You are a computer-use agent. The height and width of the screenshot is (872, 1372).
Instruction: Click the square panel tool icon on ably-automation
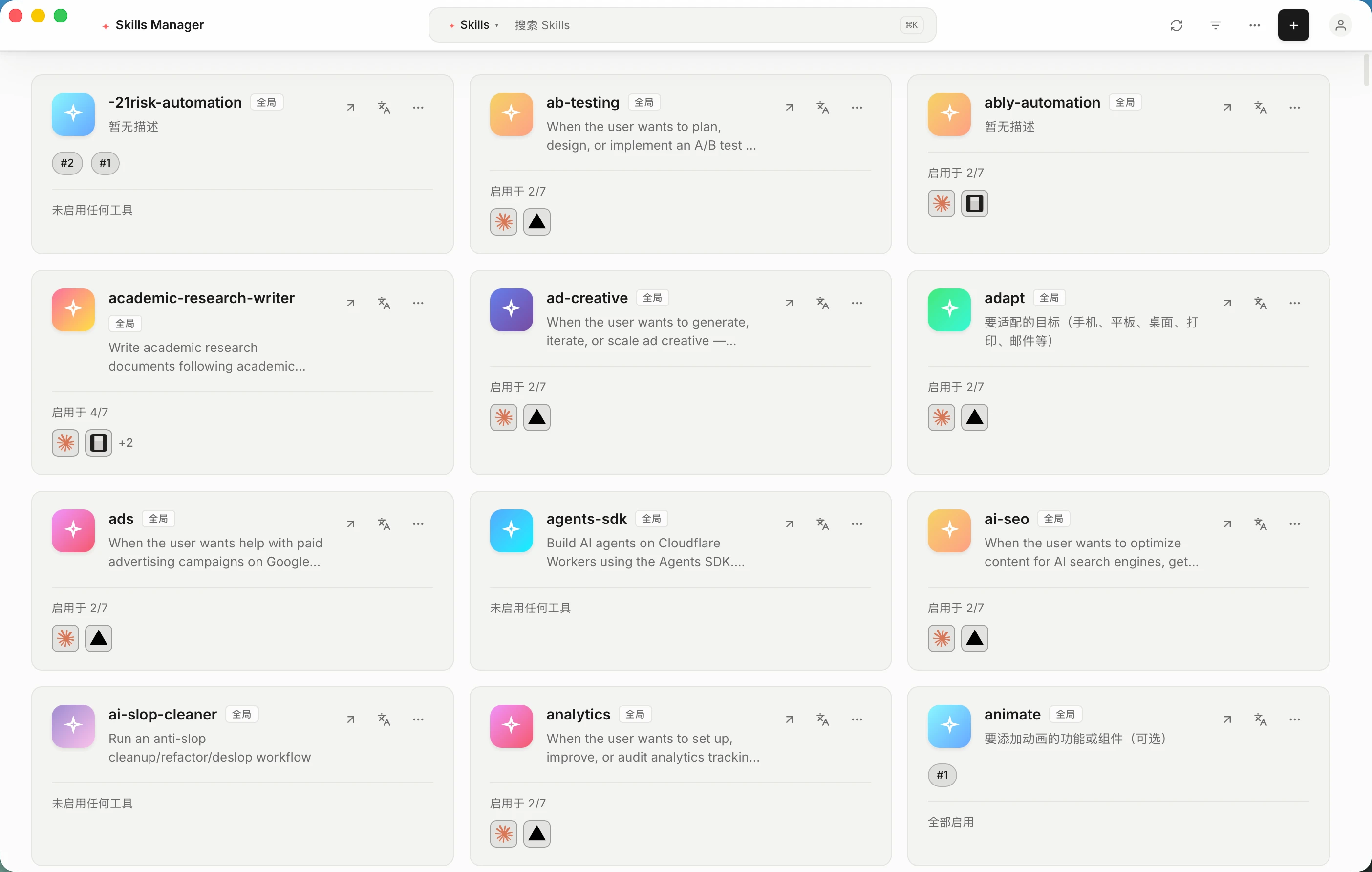click(x=974, y=203)
